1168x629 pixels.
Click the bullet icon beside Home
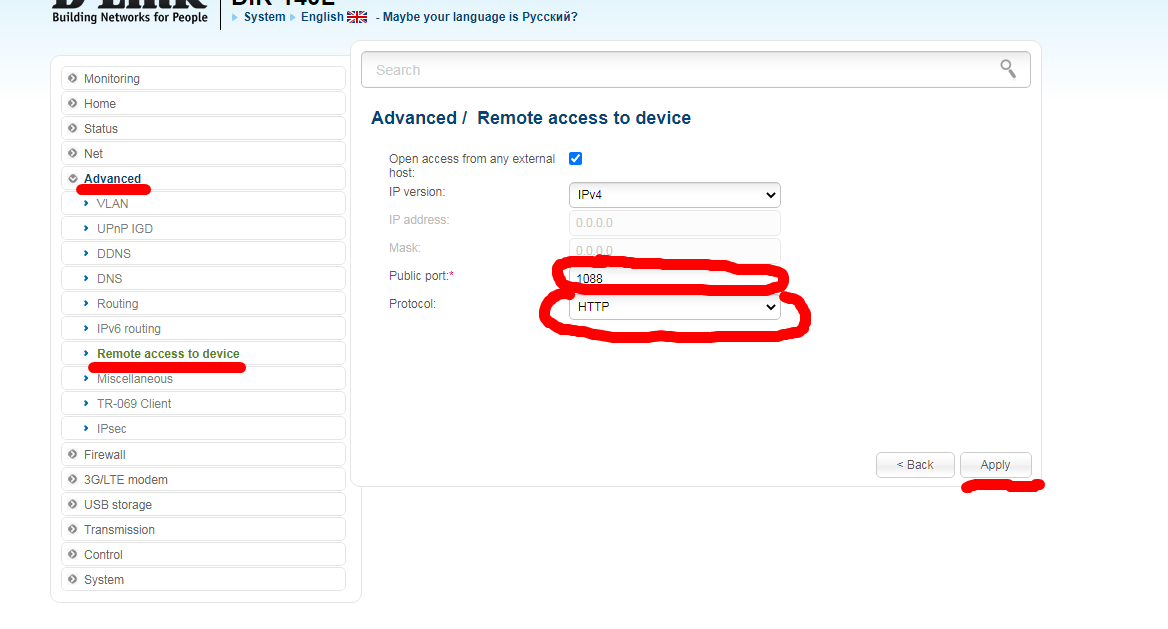pos(72,104)
